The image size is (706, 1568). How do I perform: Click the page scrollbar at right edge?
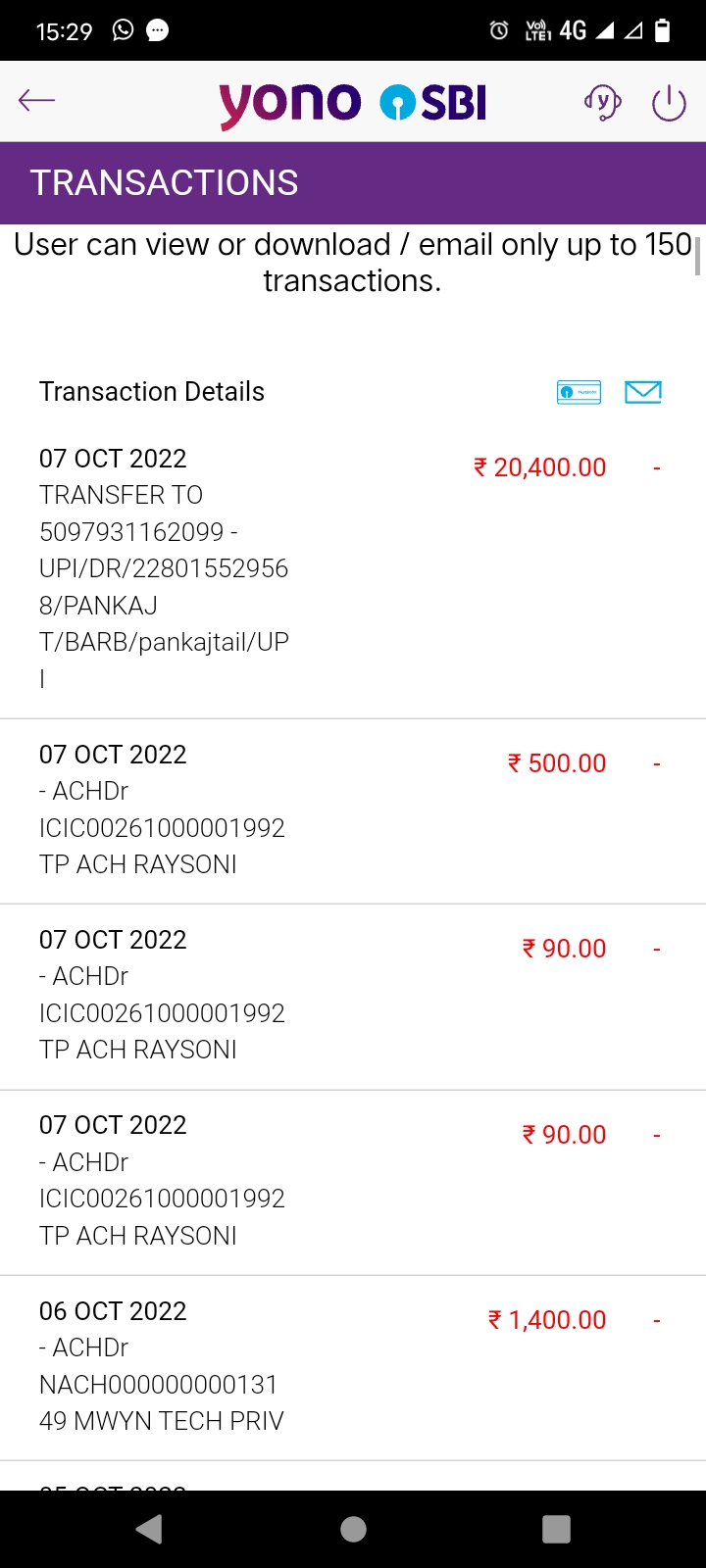pos(697,257)
